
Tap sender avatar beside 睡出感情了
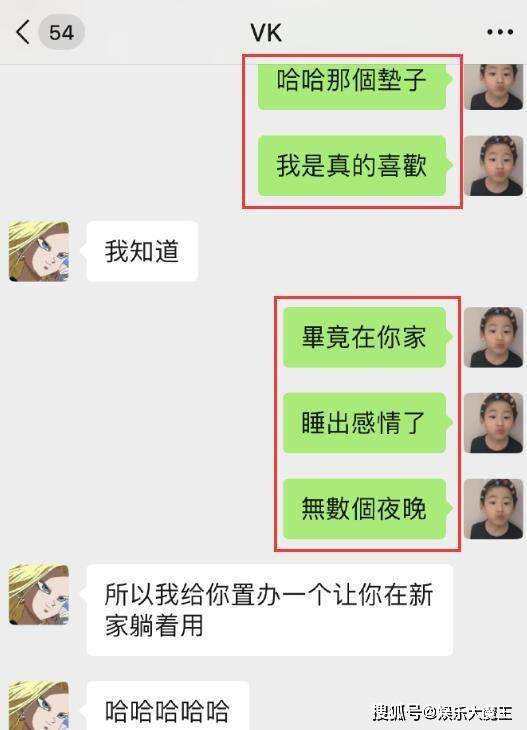click(x=493, y=423)
